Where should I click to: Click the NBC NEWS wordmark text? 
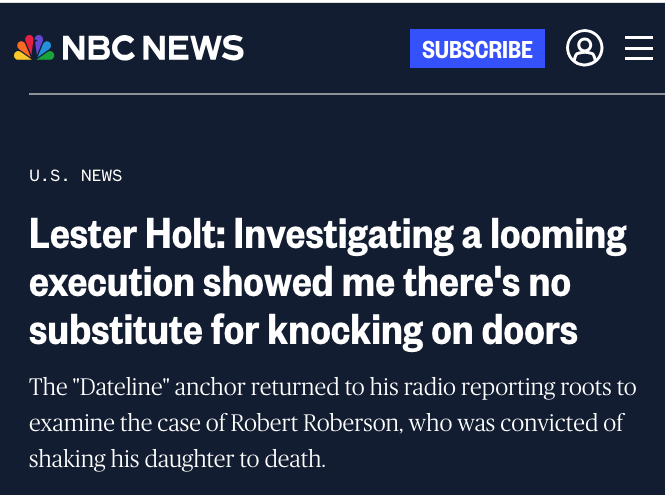tap(153, 48)
